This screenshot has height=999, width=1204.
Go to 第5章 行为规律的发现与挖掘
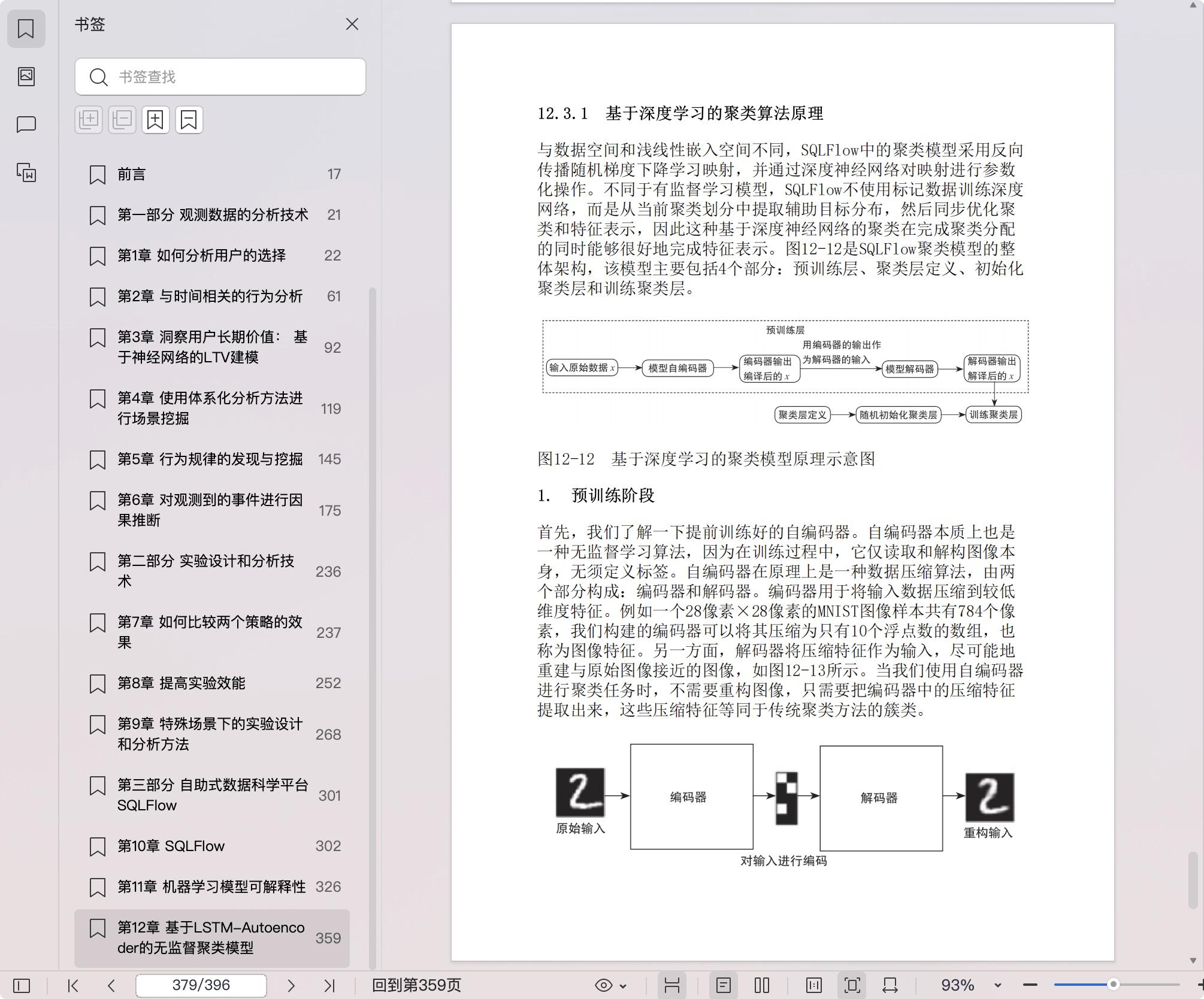coord(212,459)
